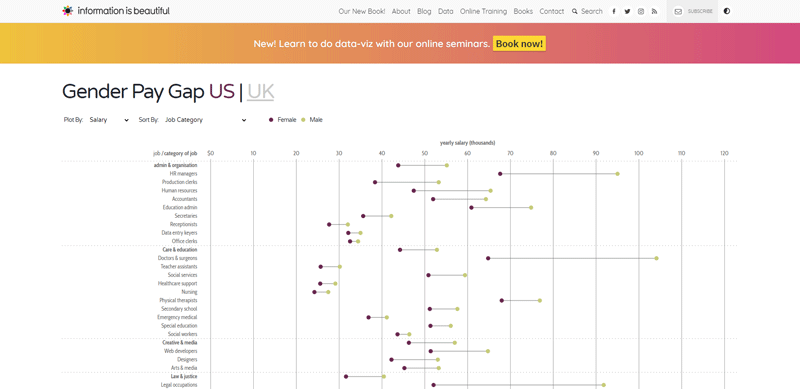Click the Book now! button

pos(519,43)
